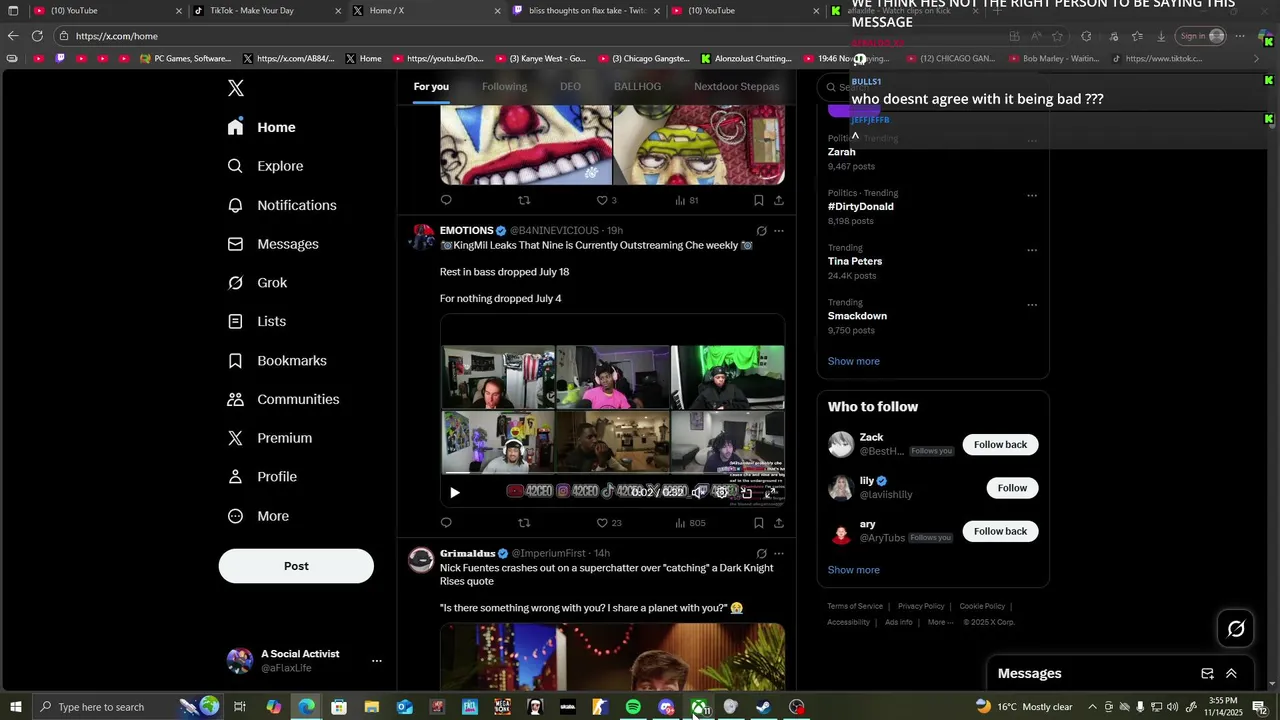Switch to the Nextdoor Steppas tab
The height and width of the screenshot is (720, 1280).
736,87
